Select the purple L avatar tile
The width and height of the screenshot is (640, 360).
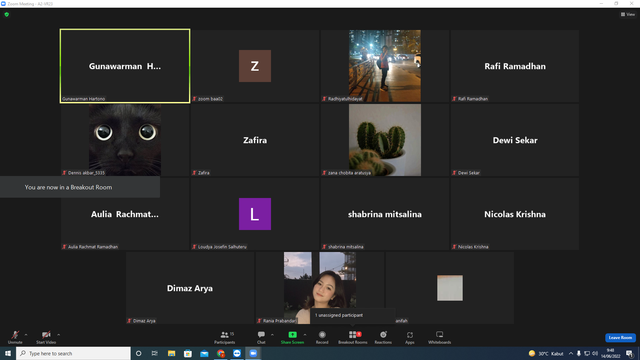(255, 214)
